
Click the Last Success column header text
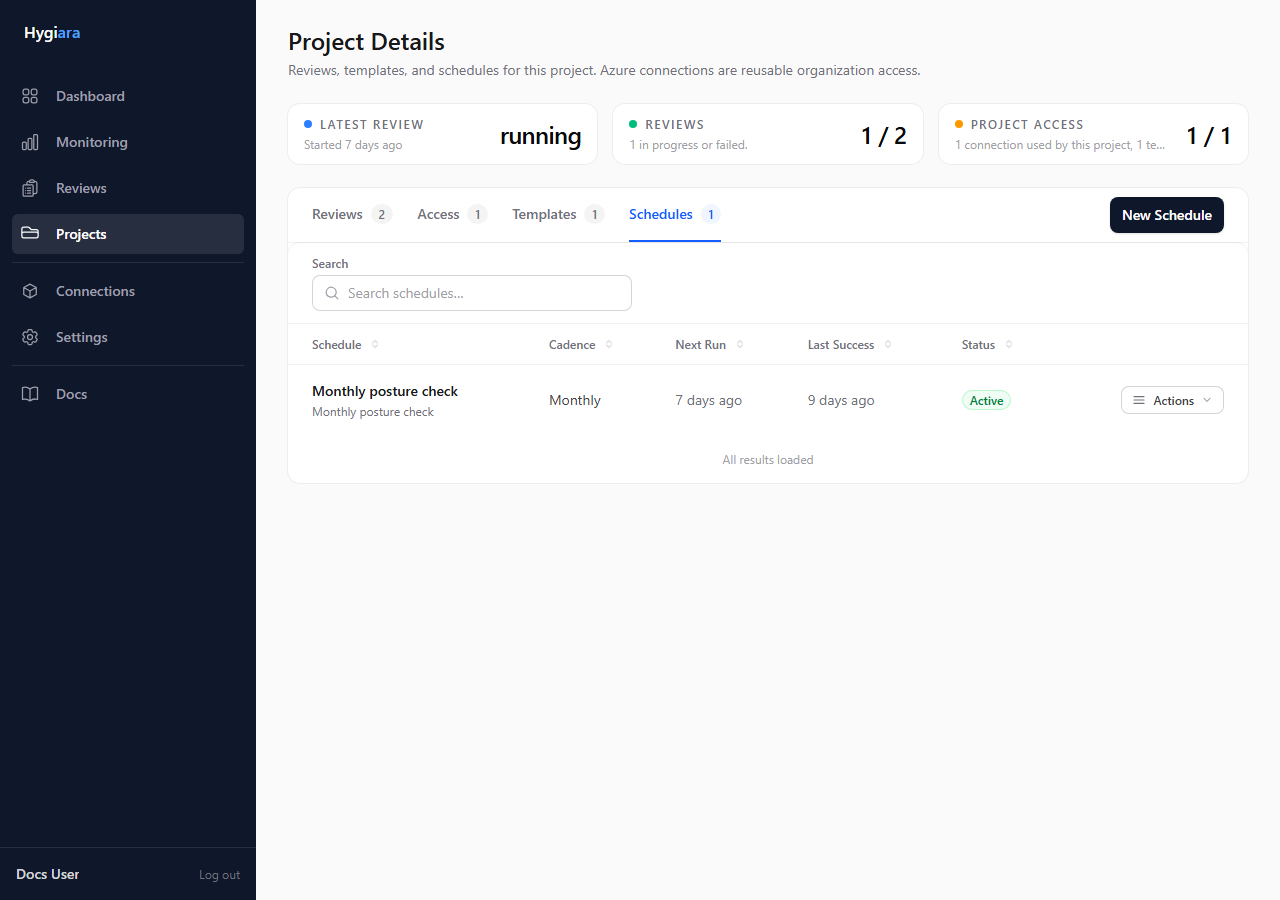[x=841, y=345]
